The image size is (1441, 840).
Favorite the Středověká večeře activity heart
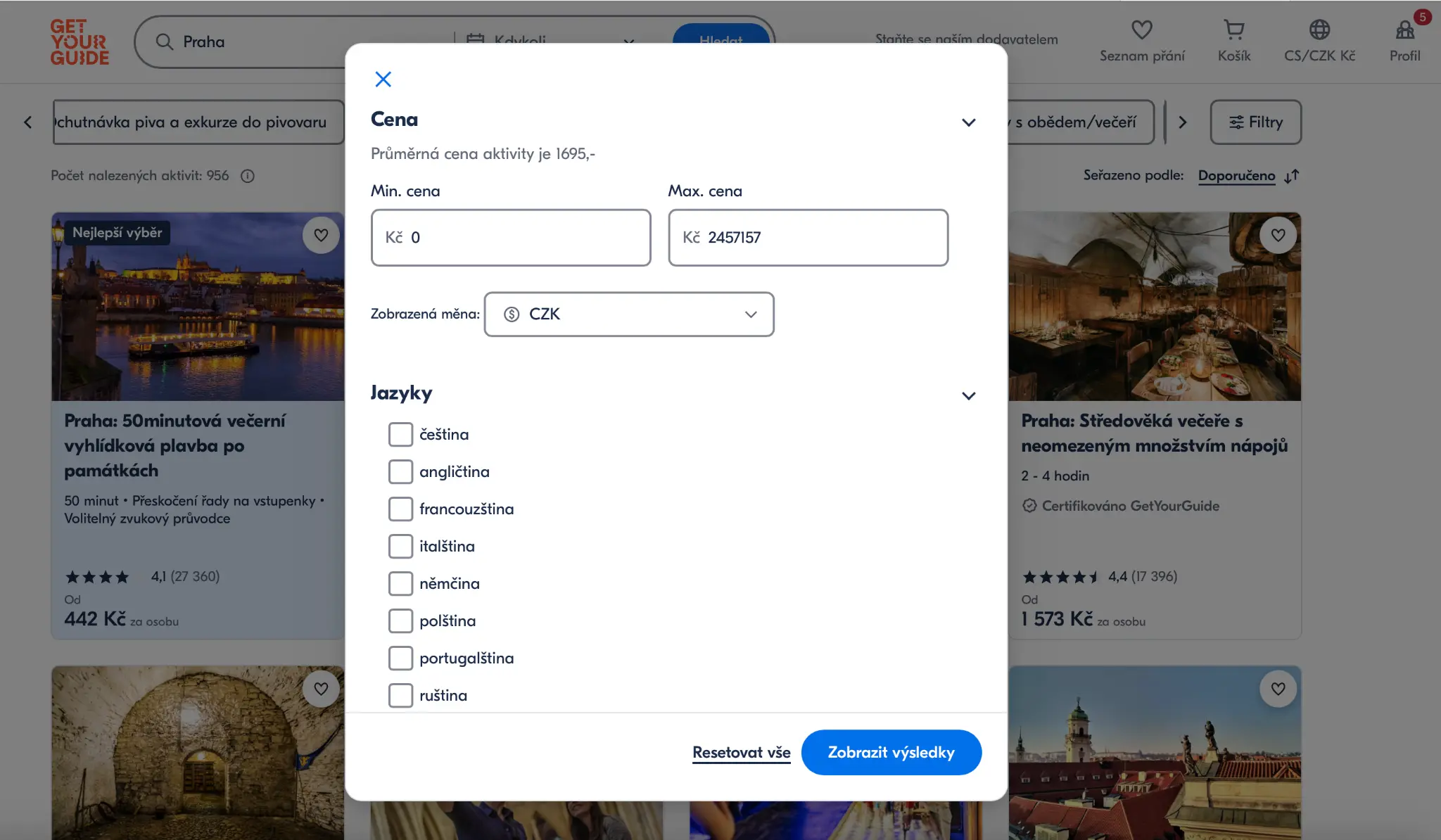point(1278,236)
